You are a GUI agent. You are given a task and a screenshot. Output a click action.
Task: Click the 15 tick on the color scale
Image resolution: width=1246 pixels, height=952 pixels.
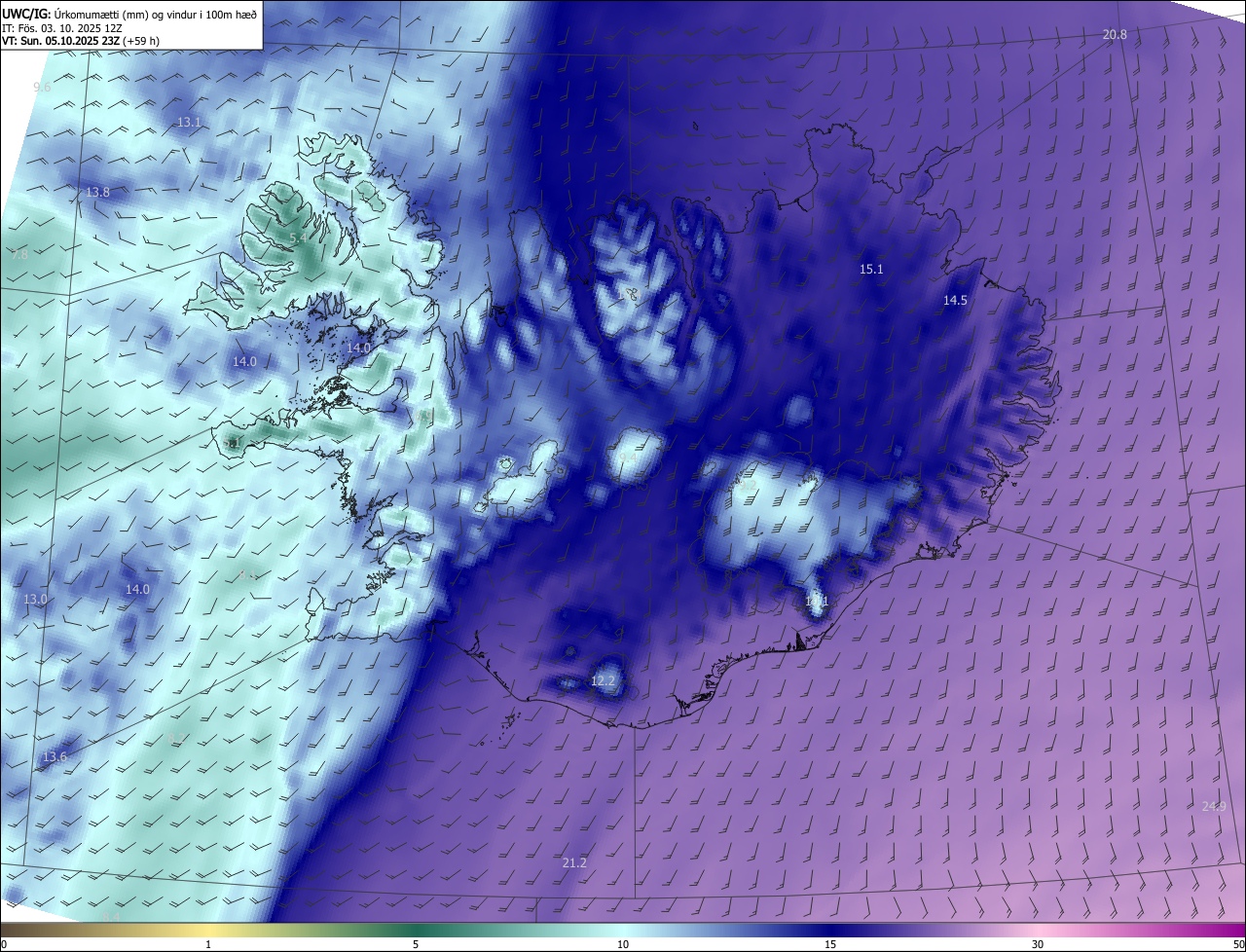pyautogui.click(x=830, y=944)
